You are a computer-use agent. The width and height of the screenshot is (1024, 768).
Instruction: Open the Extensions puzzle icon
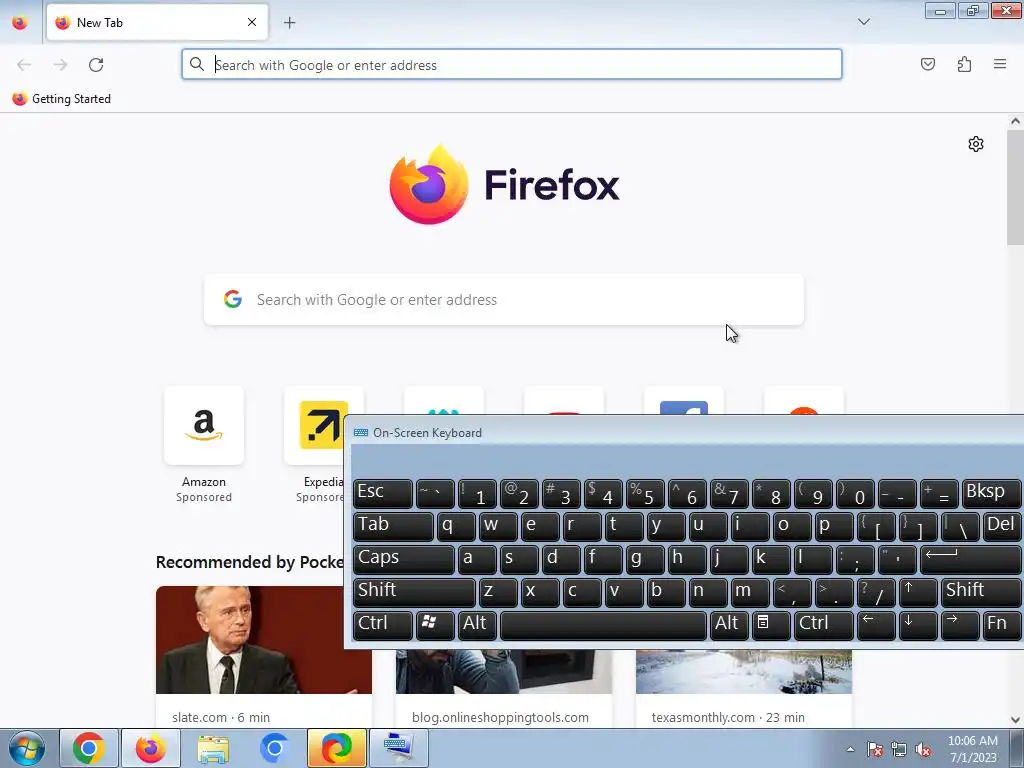click(964, 64)
